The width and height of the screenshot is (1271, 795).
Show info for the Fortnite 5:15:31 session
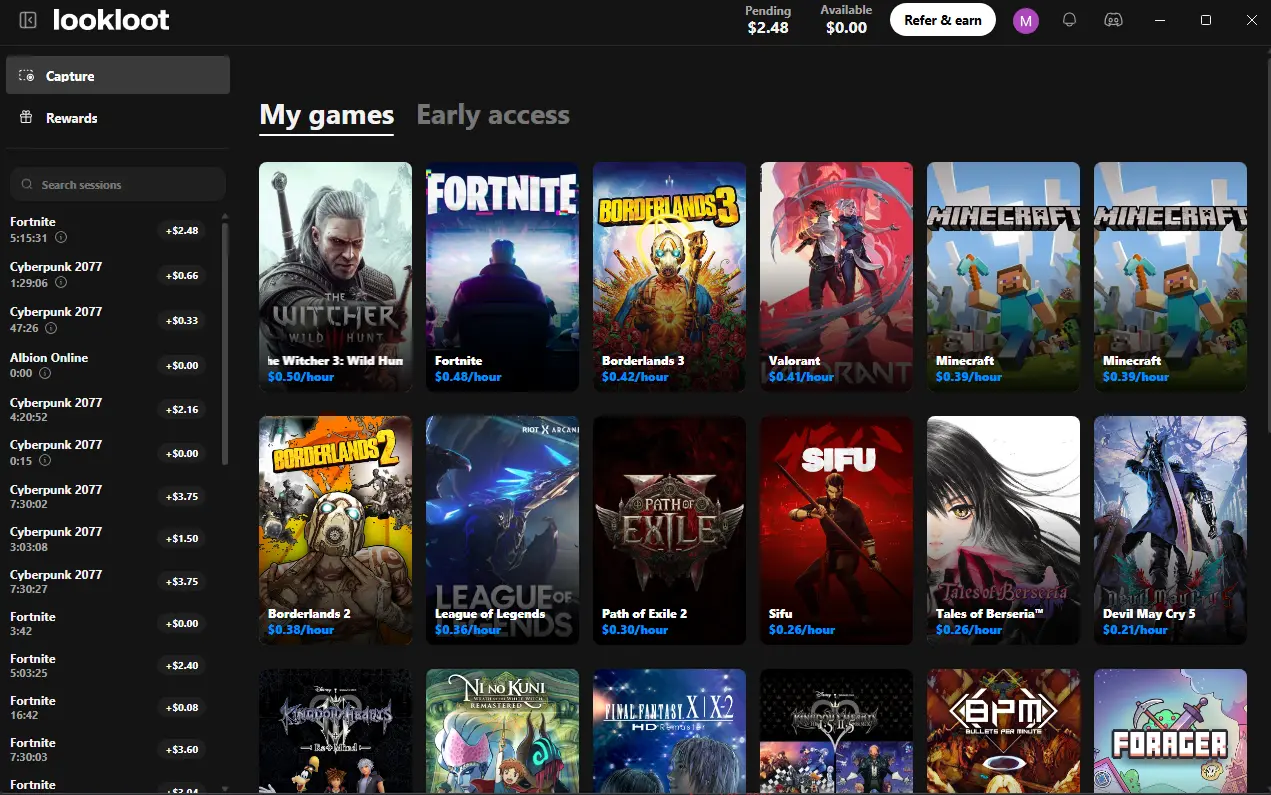click(x=61, y=238)
